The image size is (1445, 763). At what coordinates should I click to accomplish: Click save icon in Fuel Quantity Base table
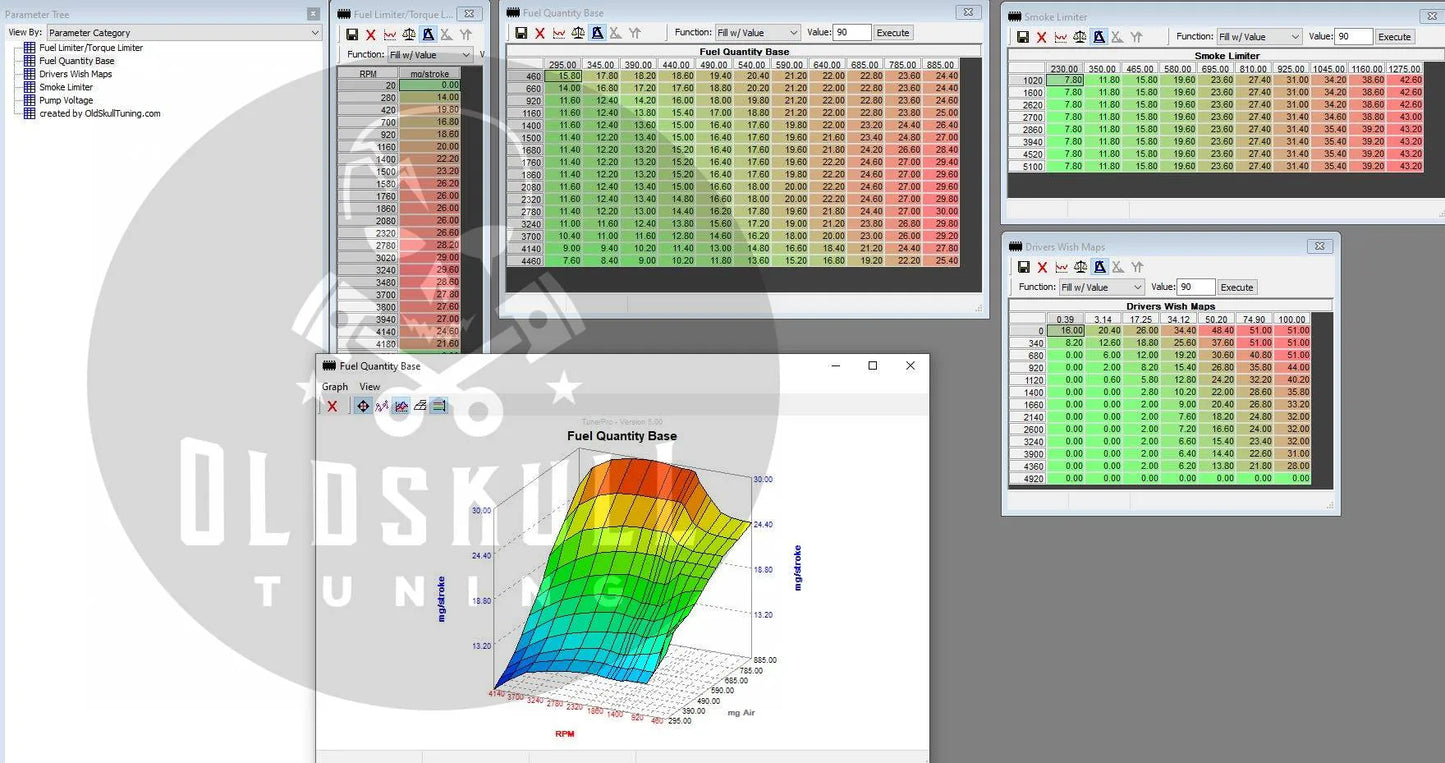pyautogui.click(x=521, y=33)
